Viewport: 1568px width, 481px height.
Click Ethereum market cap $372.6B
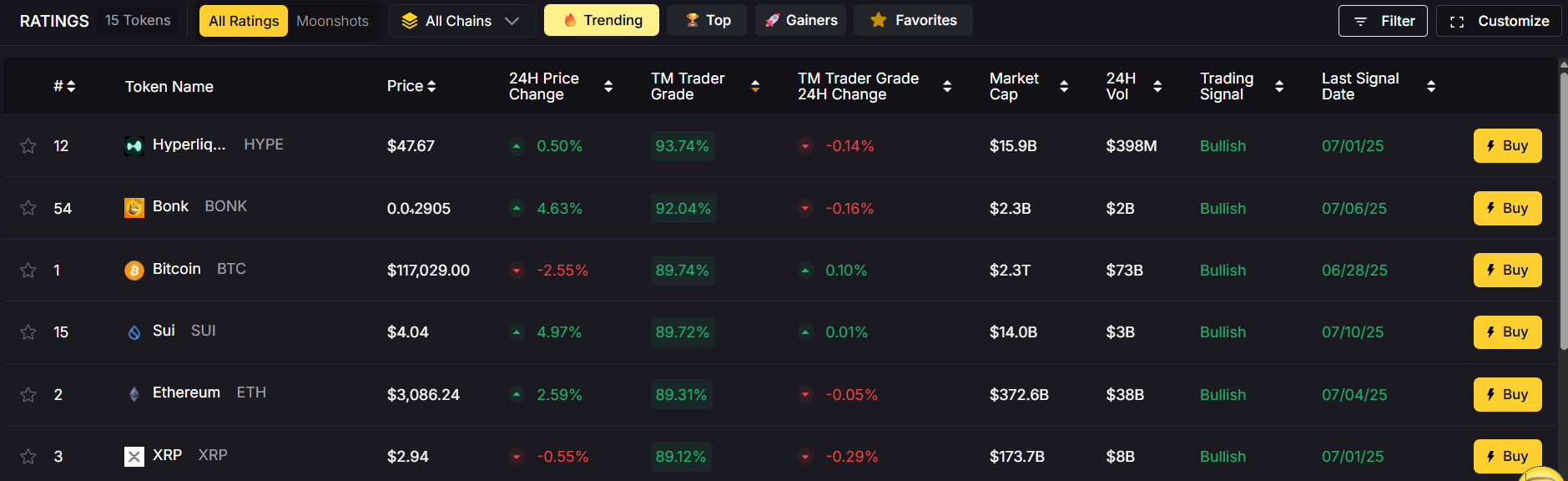(1019, 394)
